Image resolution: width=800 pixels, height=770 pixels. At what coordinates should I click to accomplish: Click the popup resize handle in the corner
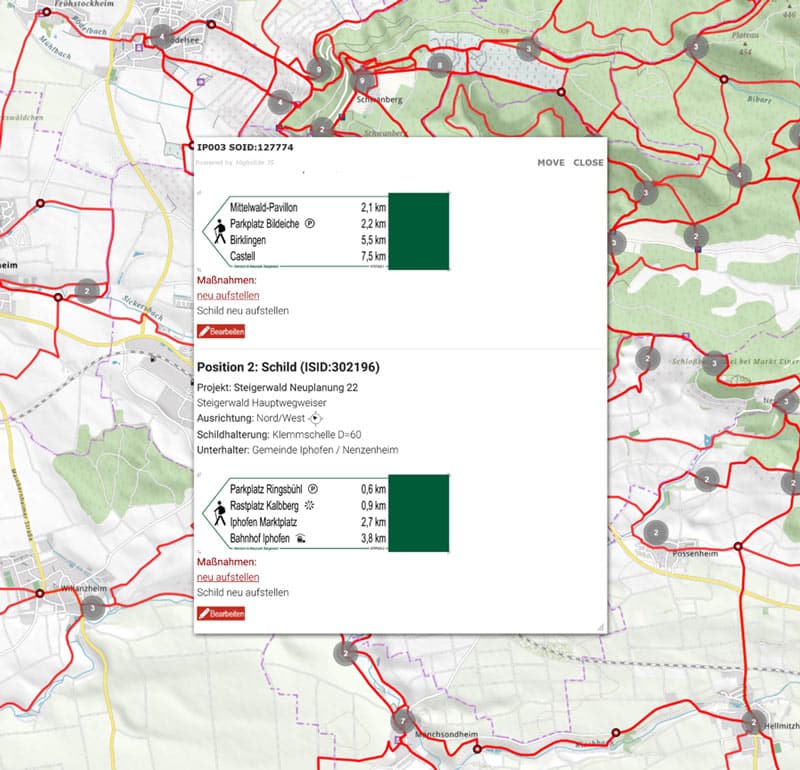tap(601, 626)
